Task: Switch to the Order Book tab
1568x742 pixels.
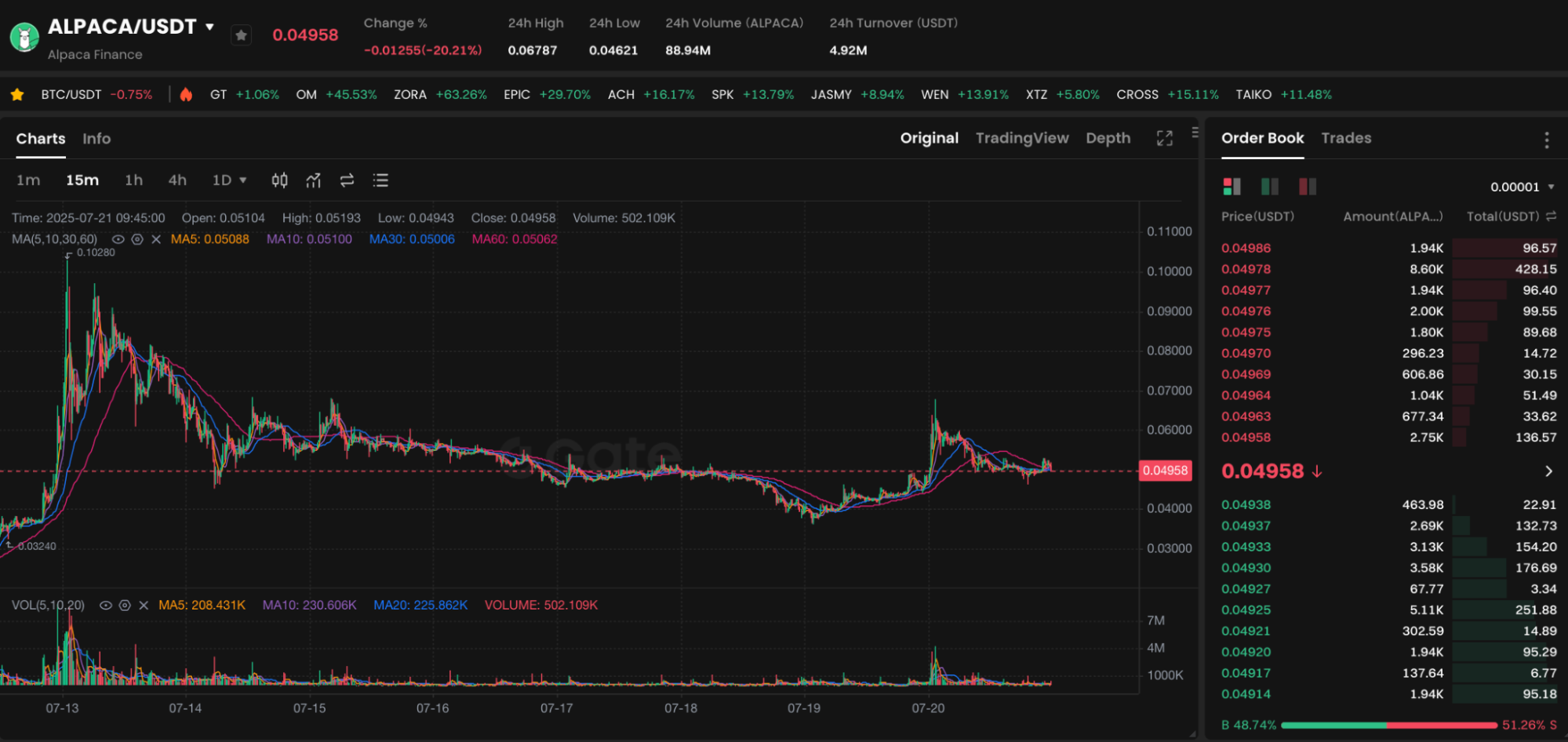Action: tap(1263, 138)
